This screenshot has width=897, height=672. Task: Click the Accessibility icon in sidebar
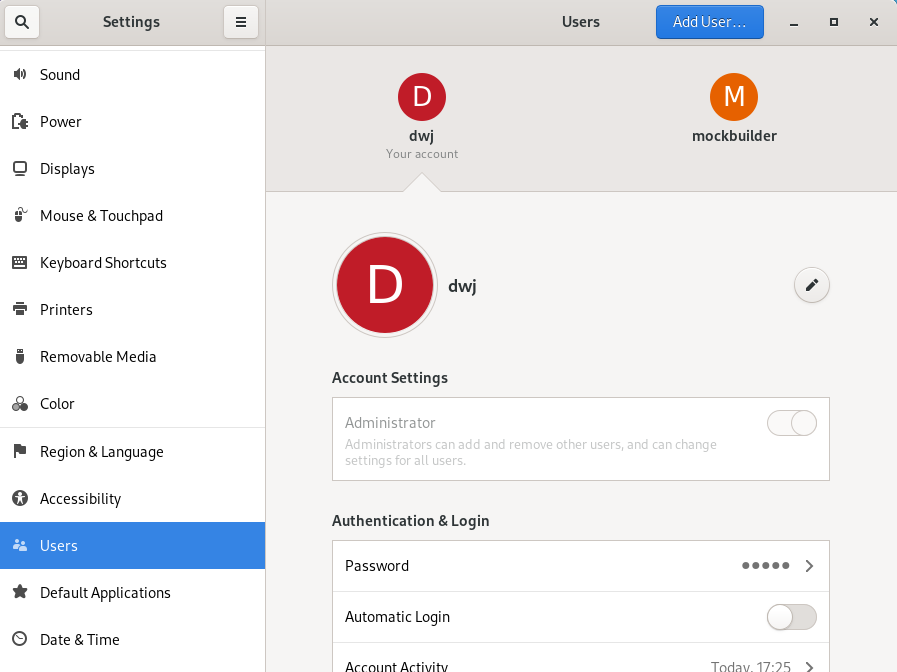coord(20,499)
